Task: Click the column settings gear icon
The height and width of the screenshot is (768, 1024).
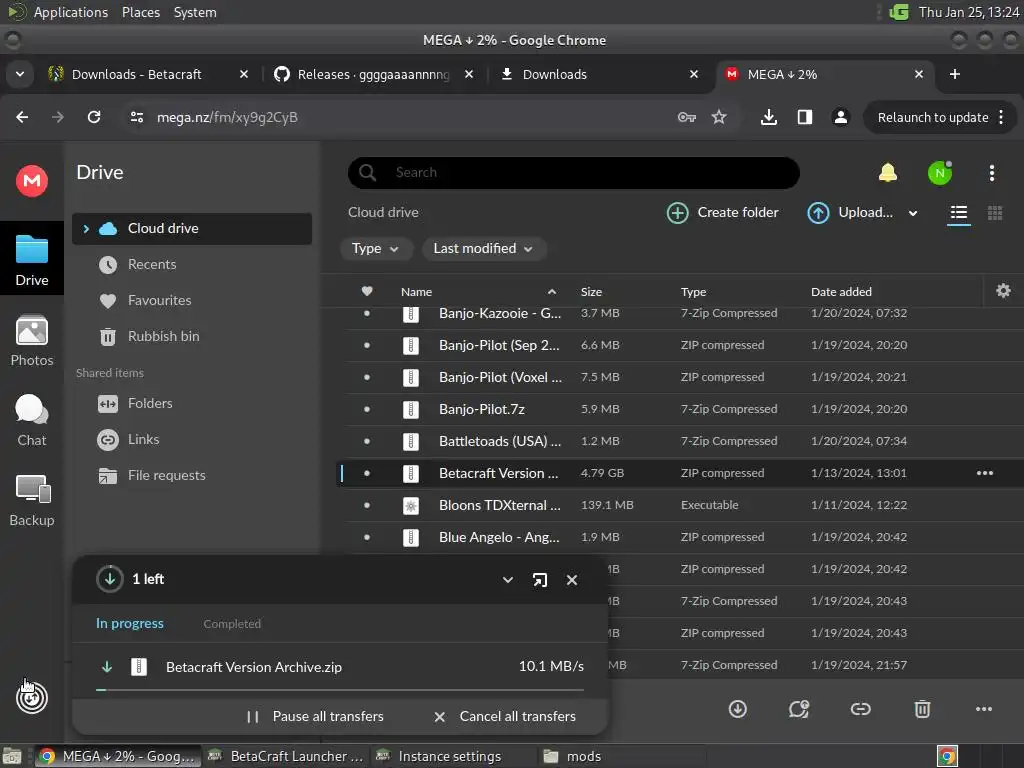Action: [1004, 291]
